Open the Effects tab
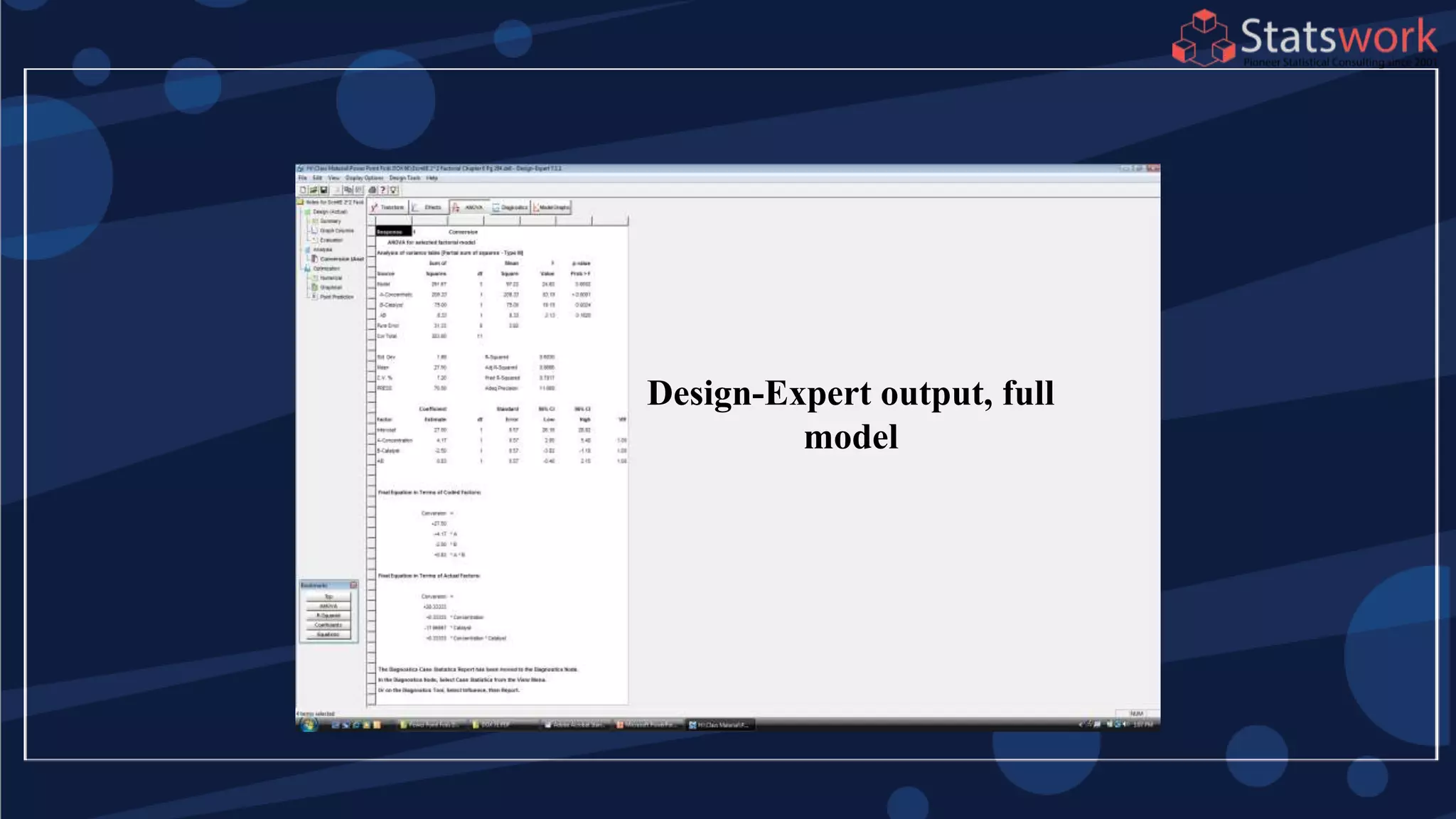 (429, 208)
